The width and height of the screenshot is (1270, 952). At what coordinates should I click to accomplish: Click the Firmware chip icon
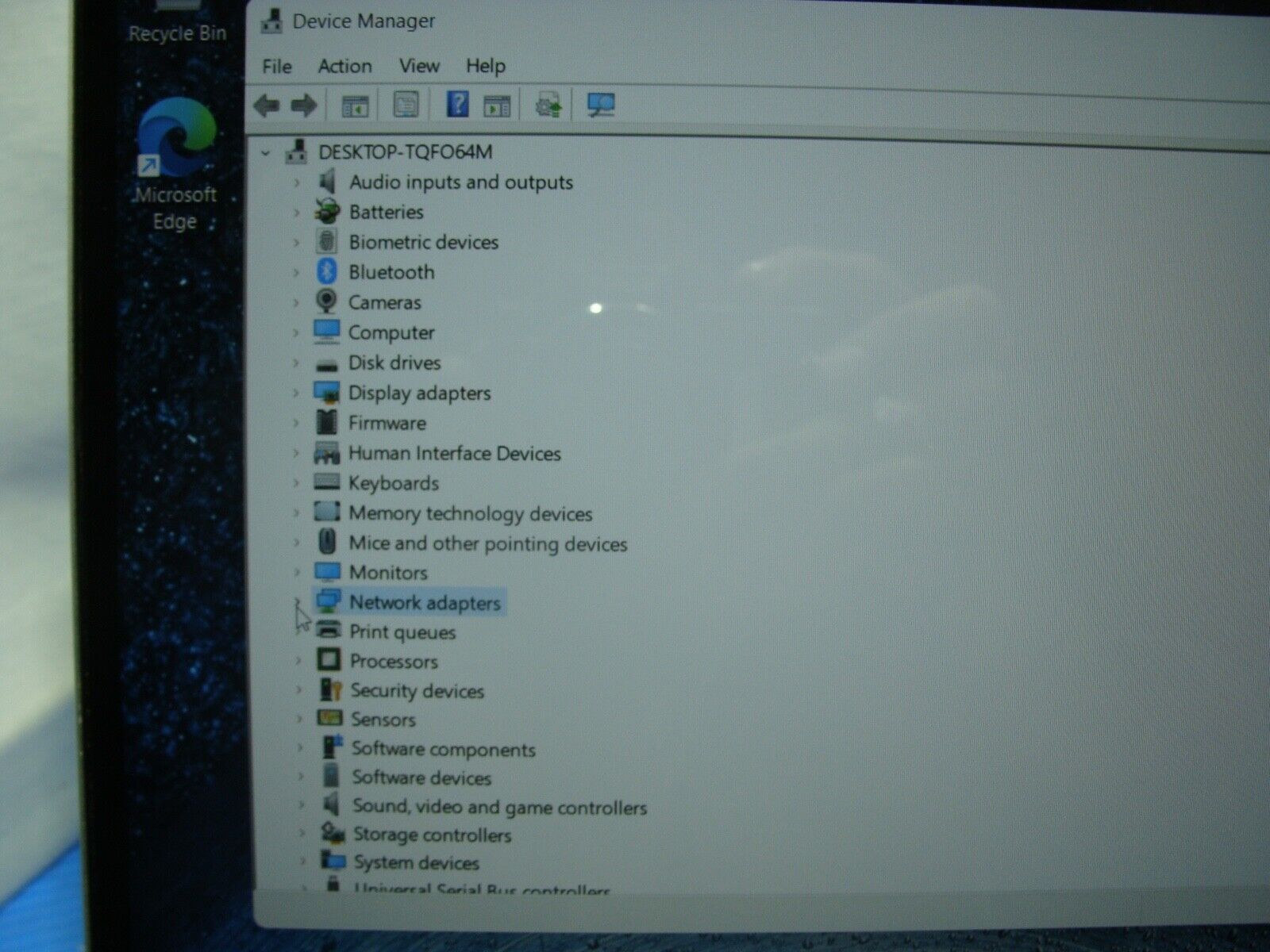326,422
